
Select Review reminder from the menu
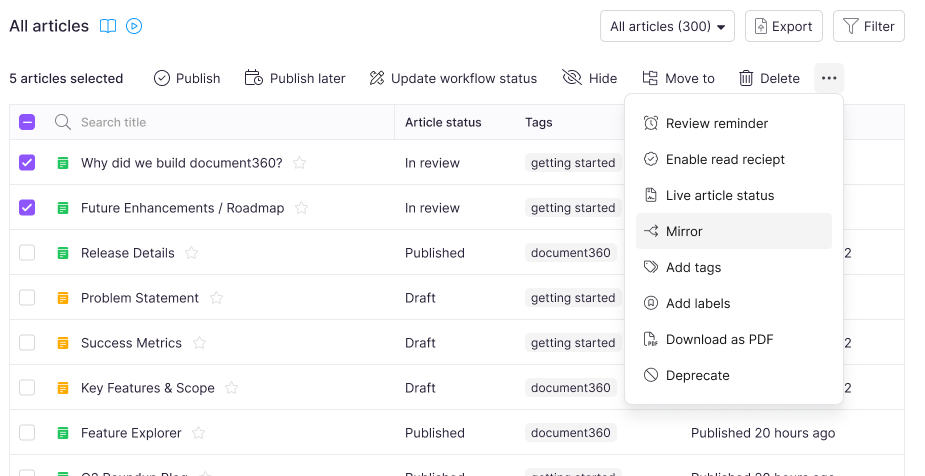734,123
